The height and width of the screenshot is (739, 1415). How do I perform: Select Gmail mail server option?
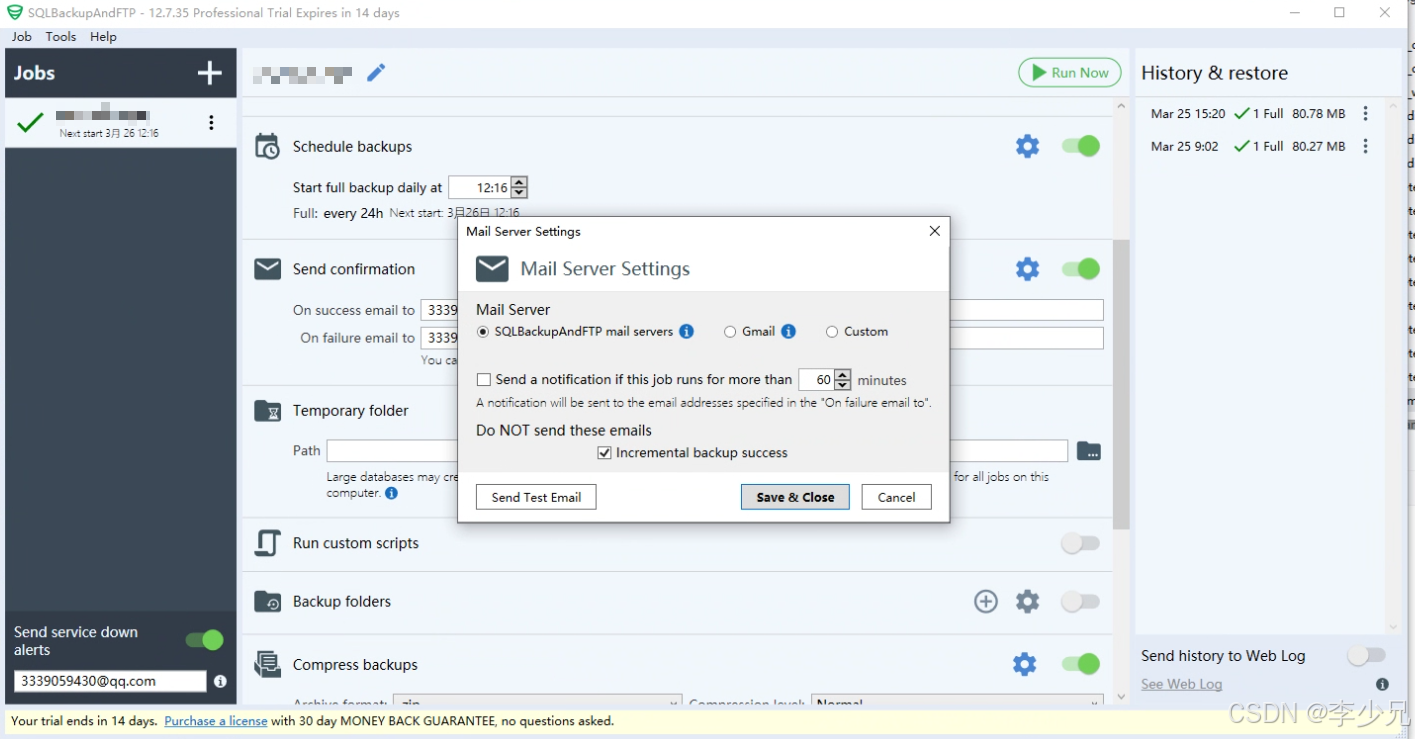[730, 332]
